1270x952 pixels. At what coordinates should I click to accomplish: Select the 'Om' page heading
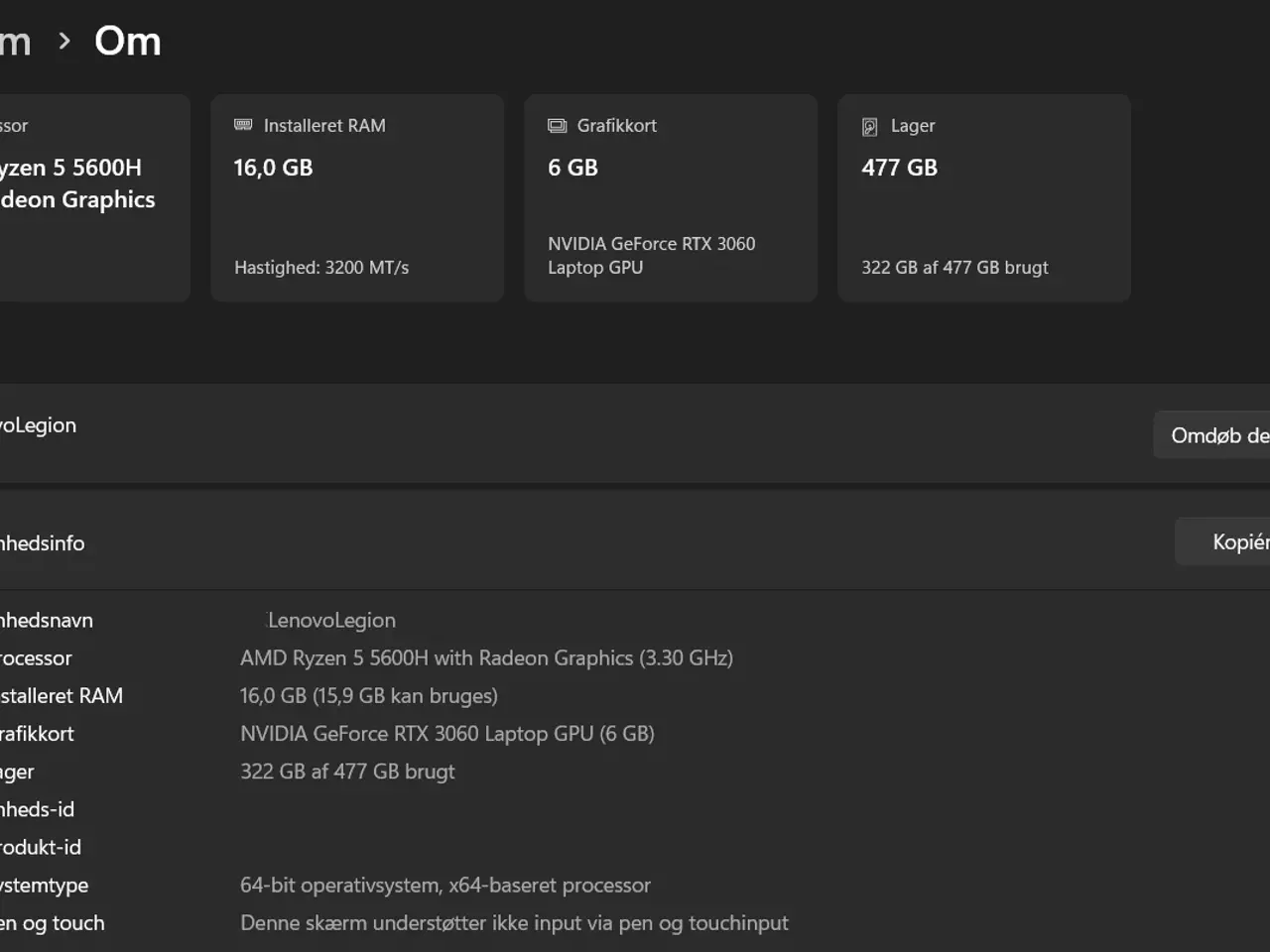pyautogui.click(x=128, y=41)
